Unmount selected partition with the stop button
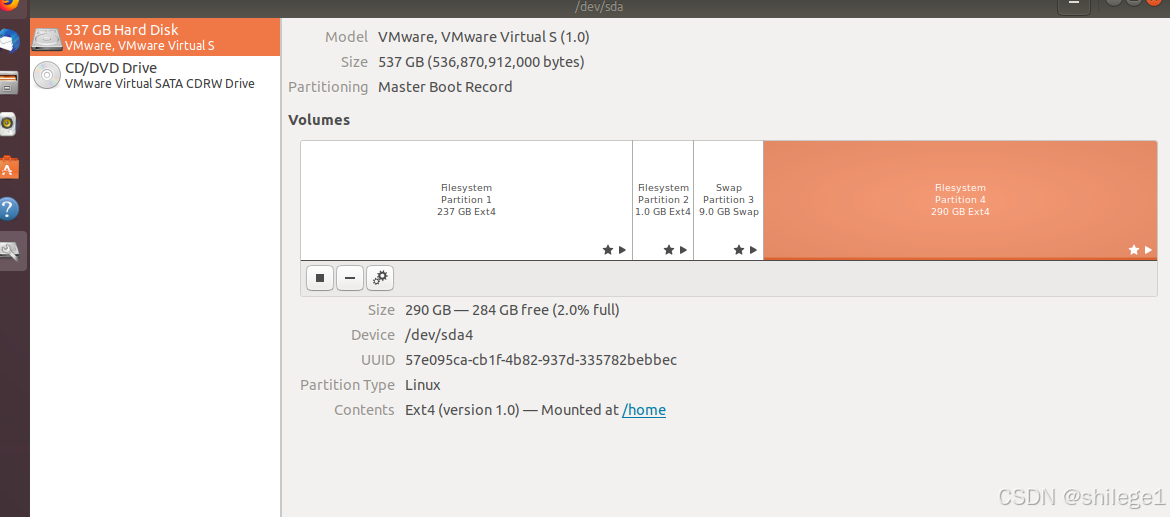The height and width of the screenshot is (517, 1170). click(320, 278)
